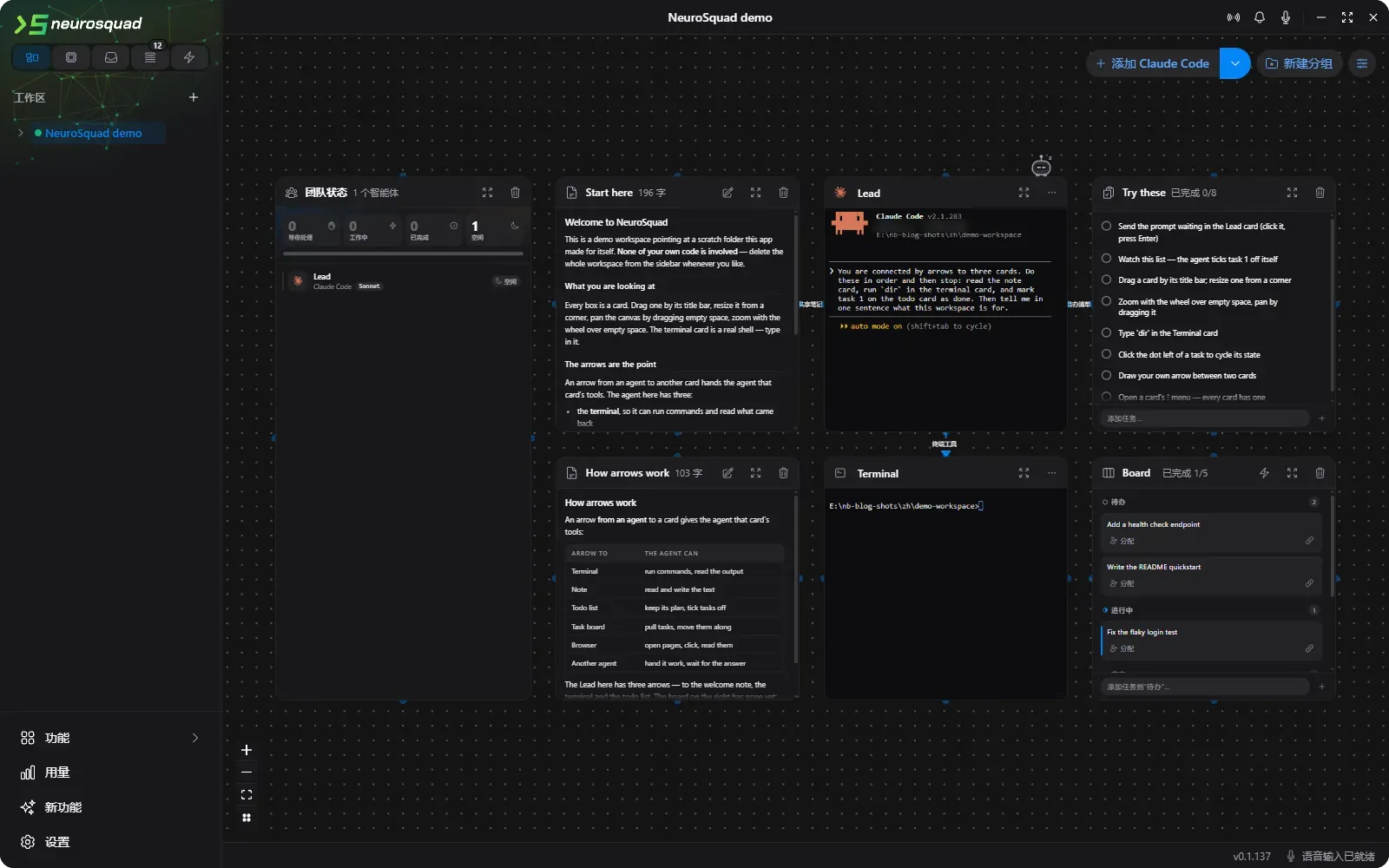This screenshot has width=1389, height=868.
Task: Delete the 团队状态 card with trash icon
Action: click(x=515, y=193)
